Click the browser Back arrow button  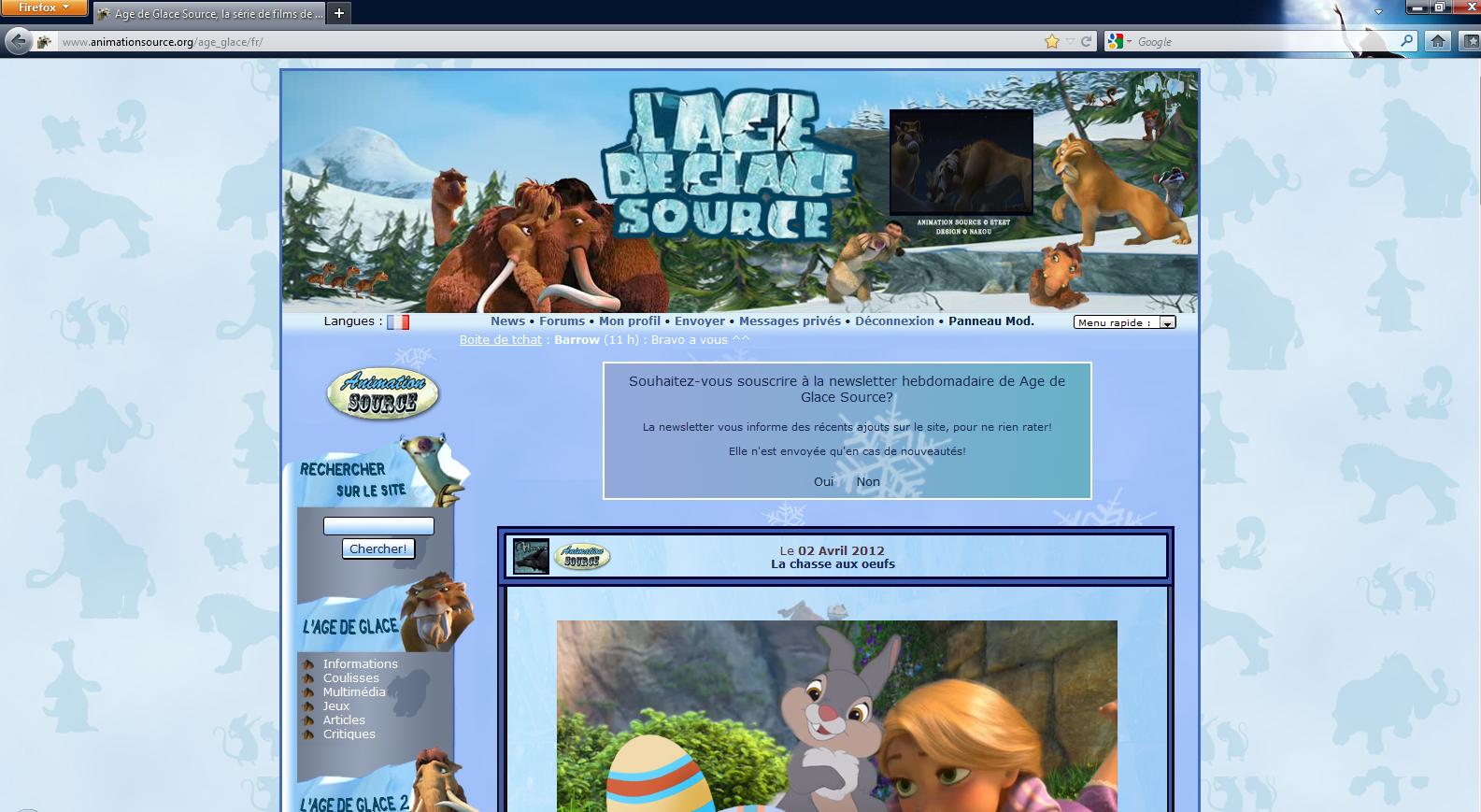[x=18, y=41]
